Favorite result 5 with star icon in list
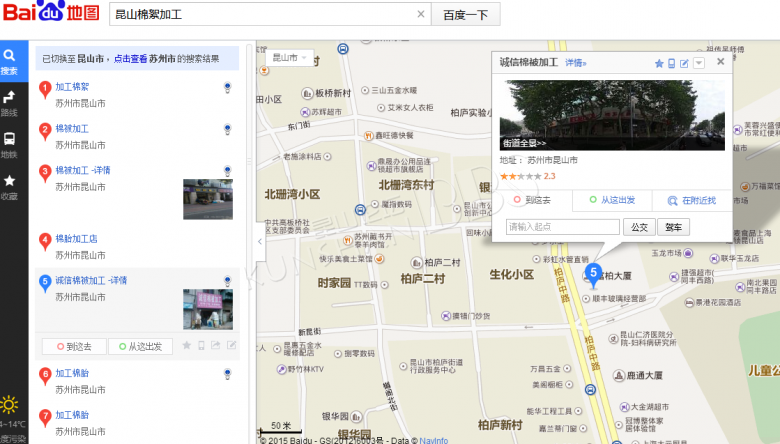 (x=187, y=346)
